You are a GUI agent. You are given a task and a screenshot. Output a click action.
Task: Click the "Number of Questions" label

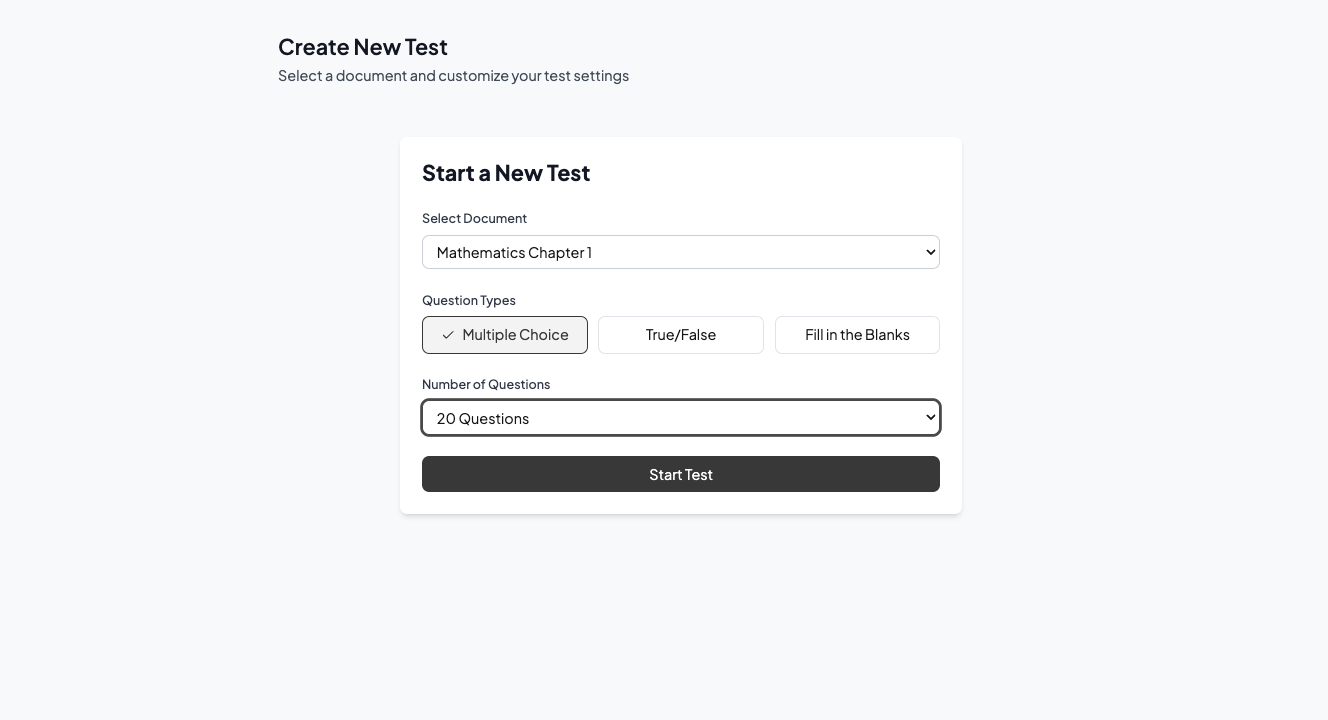coord(486,384)
